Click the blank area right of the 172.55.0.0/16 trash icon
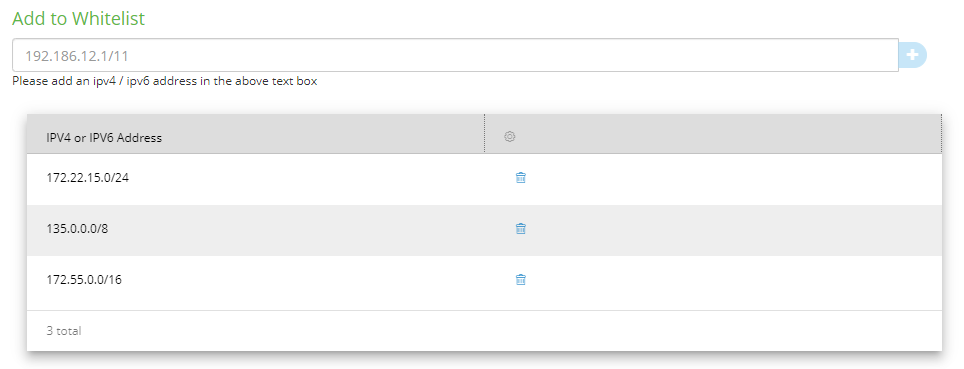The image size is (964, 369). pos(735,281)
